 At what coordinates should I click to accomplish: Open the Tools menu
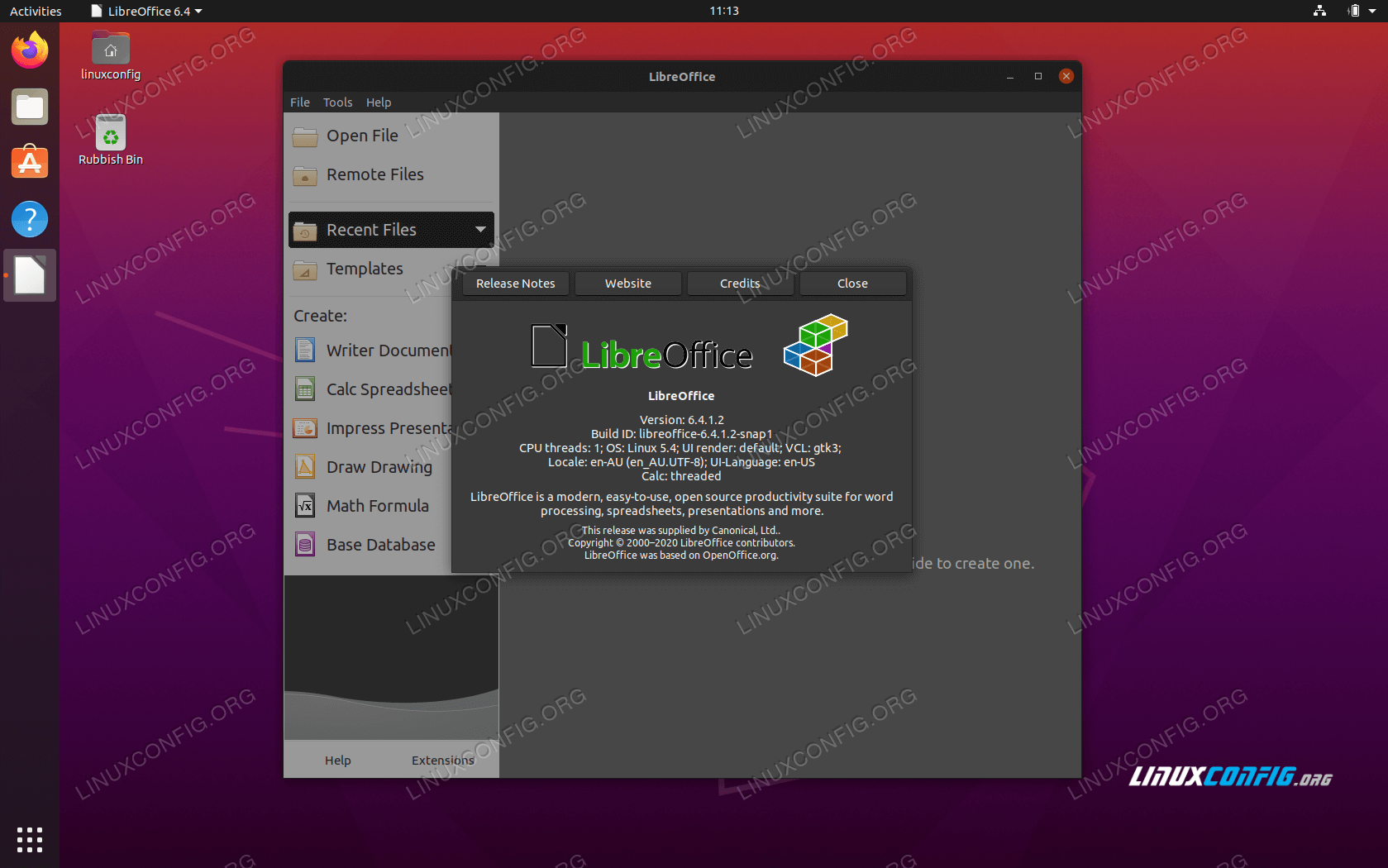click(x=337, y=103)
